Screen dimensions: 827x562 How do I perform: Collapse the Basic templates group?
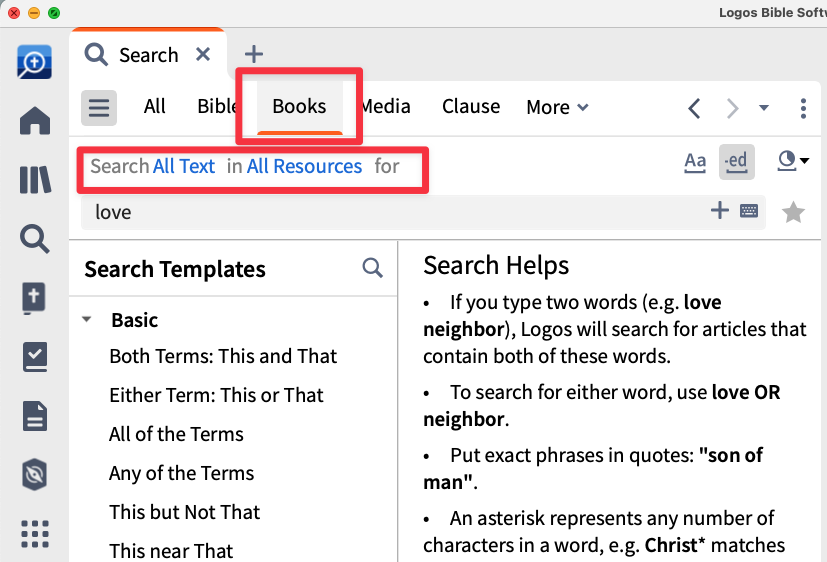click(x=87, y=319)
